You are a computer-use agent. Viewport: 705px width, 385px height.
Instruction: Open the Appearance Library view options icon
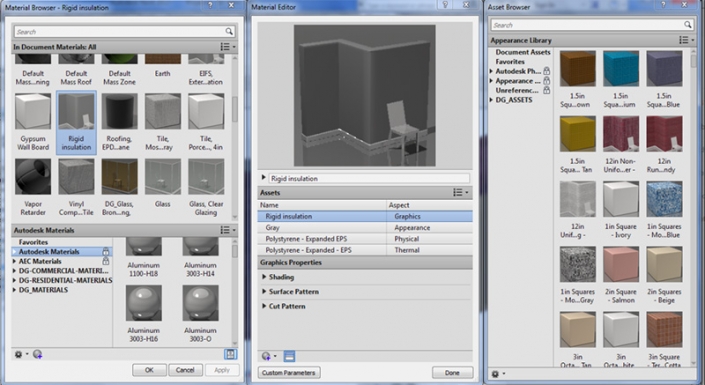[686, 40]
